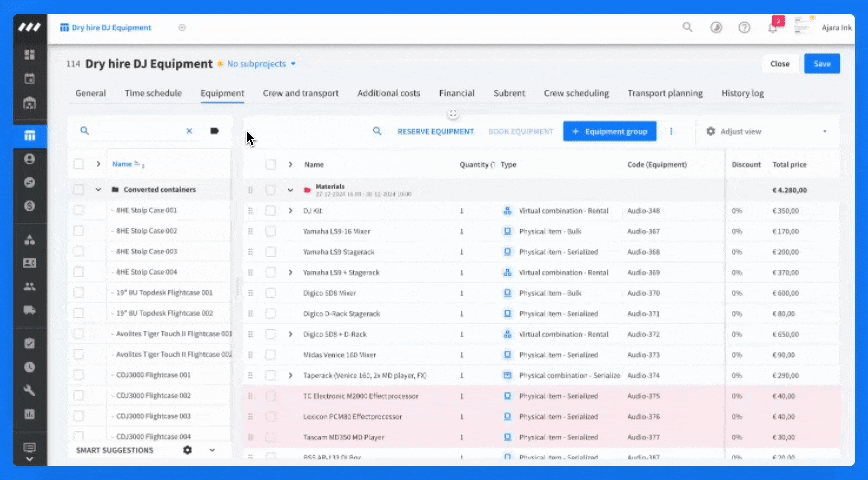Open the Subrent tab
Image resolution: width=868 pixels, height=480 pixels.
tap(509, 93)
